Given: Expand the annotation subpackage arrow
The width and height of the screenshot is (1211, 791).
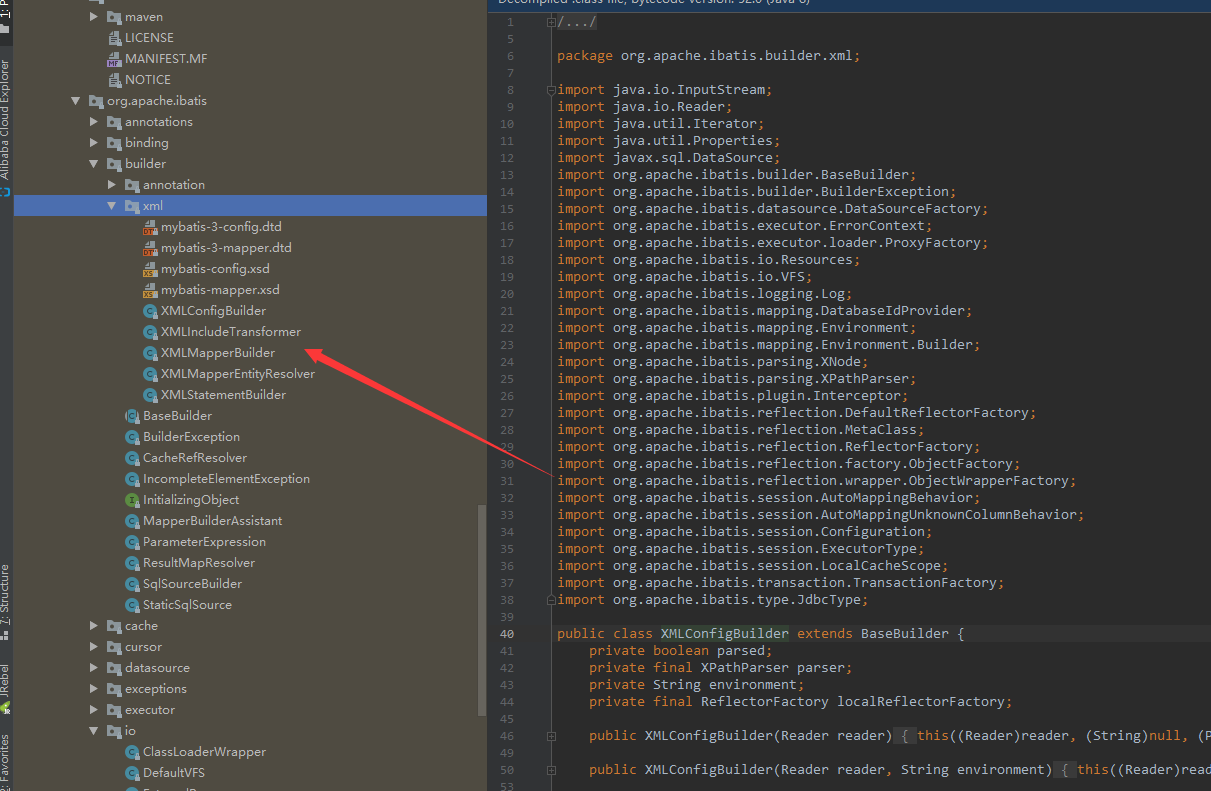Looking at the screenshot, I should click(112, 185).
